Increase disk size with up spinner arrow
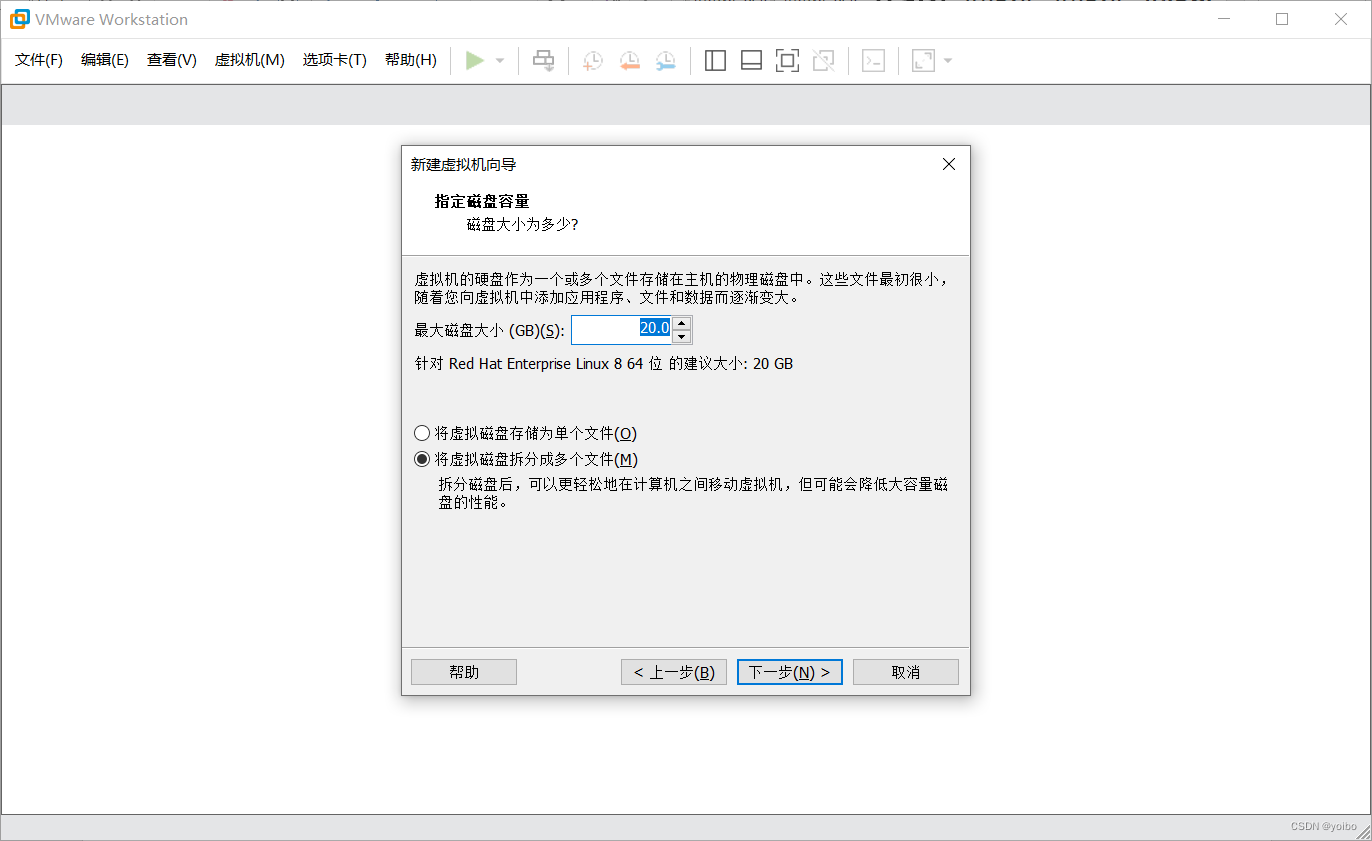1372x841 pixels. coord(681,323)
